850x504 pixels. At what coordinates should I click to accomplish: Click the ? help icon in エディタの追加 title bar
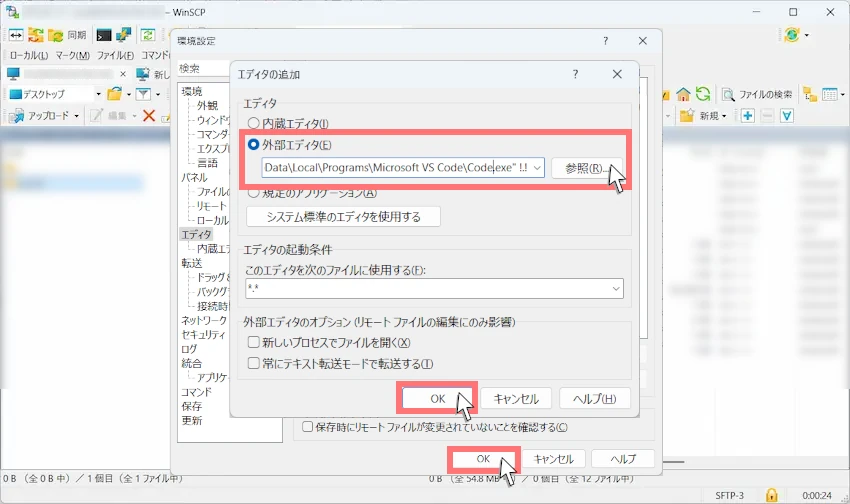click(575, 74)
